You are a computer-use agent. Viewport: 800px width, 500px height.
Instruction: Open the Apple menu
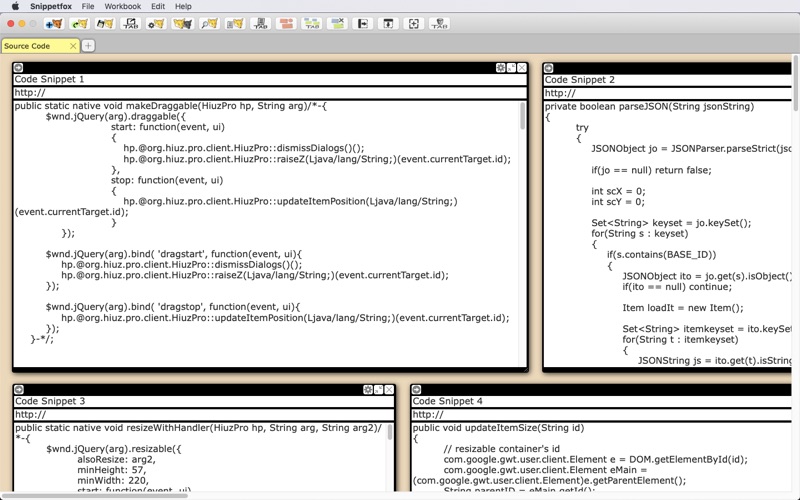click(x=15, y=6)
